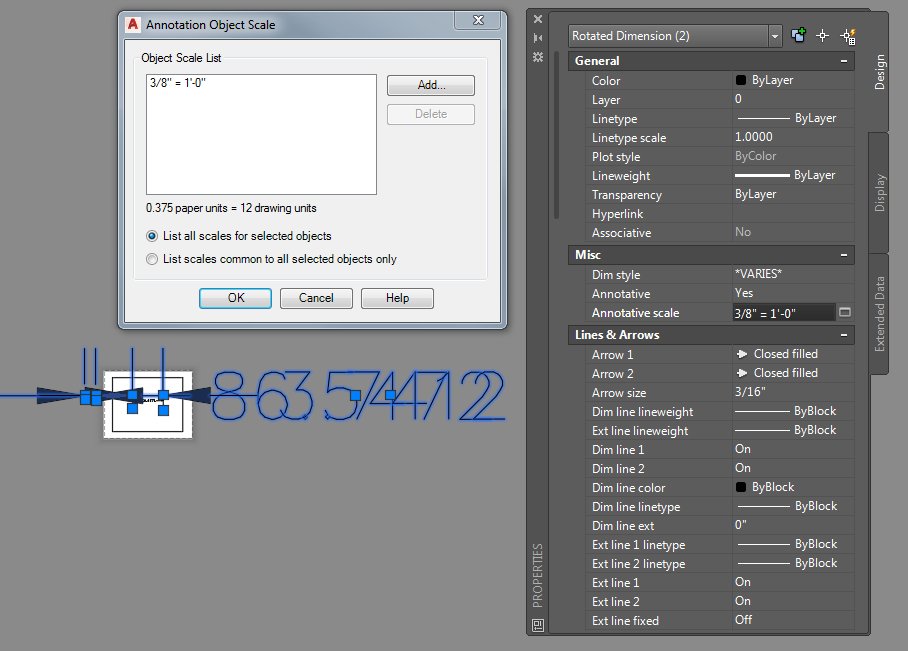Image resolution: width=908 pixels, height=651 pixels.
Task: Click the Arrow 1 Closed filled arrowhead icon
Action: click(742, 354)
